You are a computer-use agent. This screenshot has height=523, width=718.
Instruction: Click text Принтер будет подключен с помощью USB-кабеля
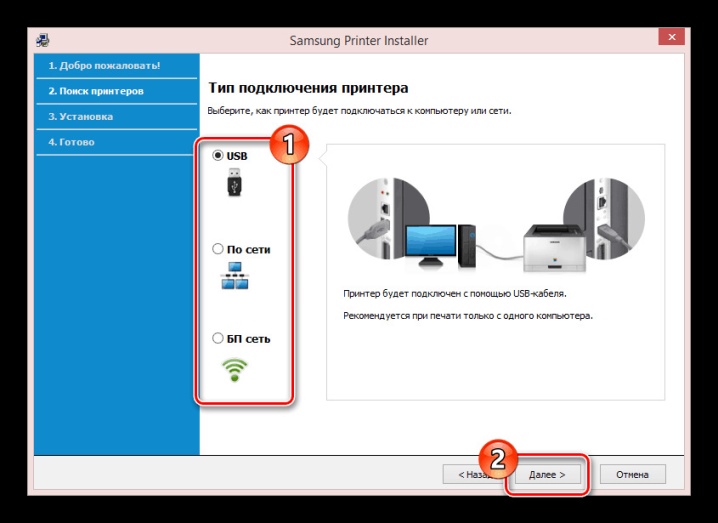[x=455, y=294]
